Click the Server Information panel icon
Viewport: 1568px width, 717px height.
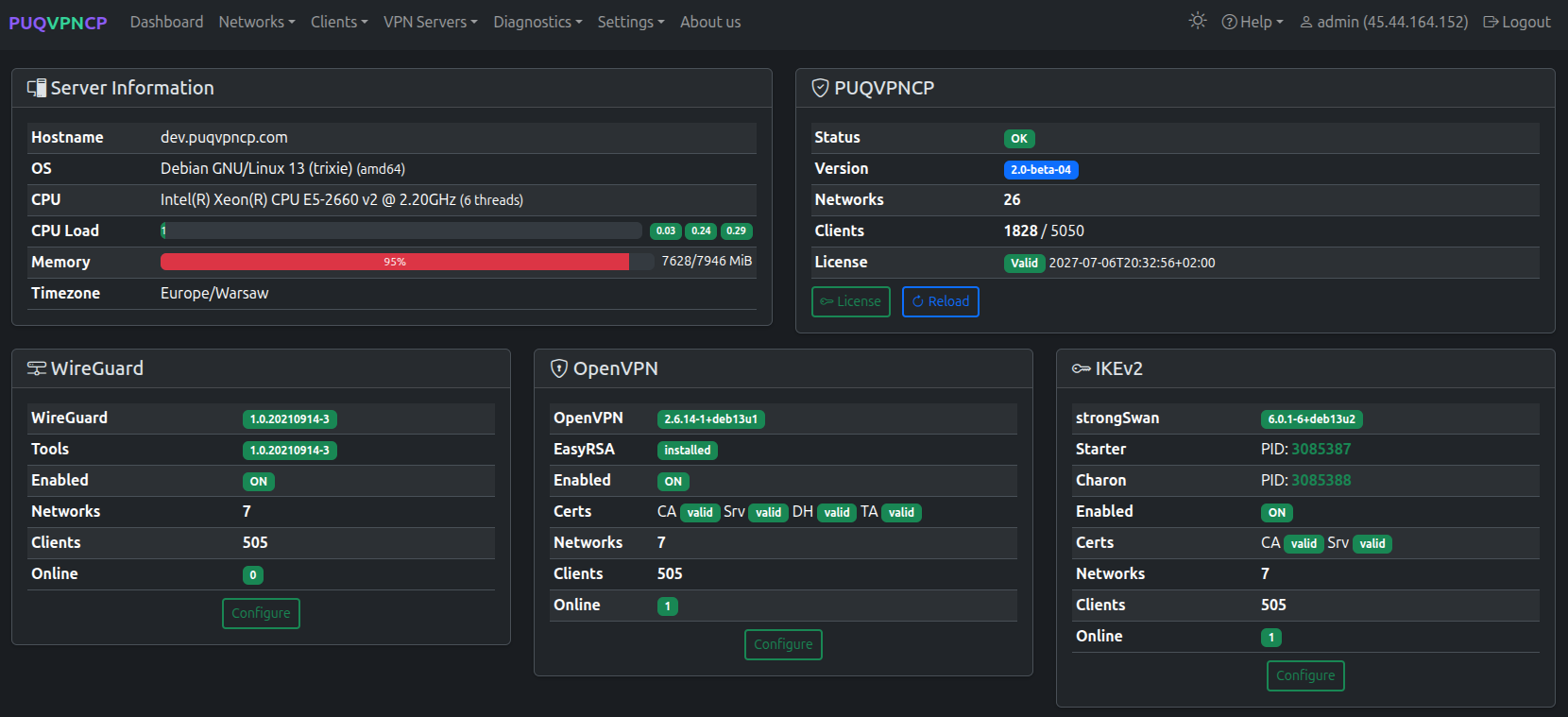(37, 88)
